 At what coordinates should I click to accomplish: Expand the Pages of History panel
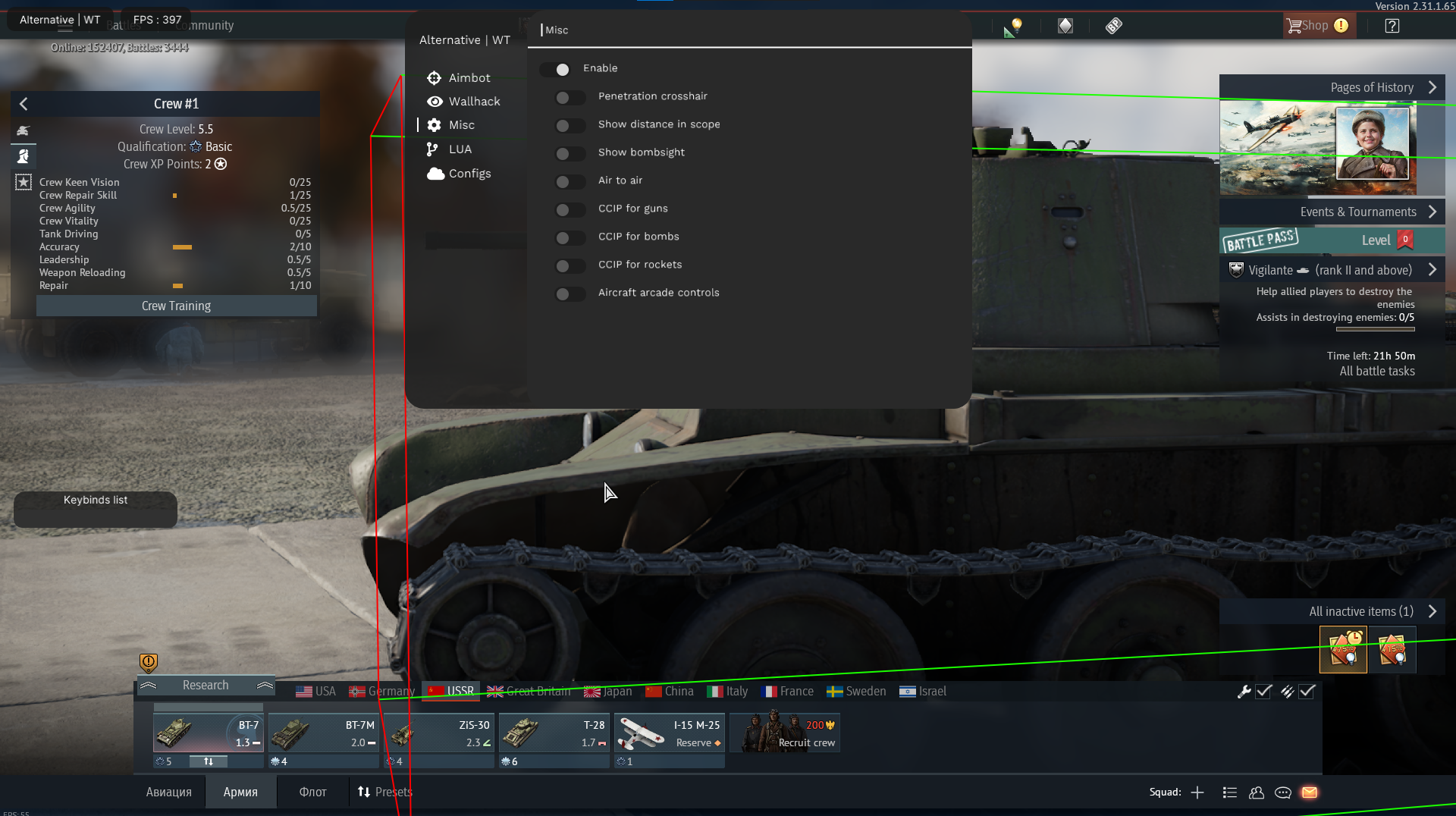click(1432, 88)
